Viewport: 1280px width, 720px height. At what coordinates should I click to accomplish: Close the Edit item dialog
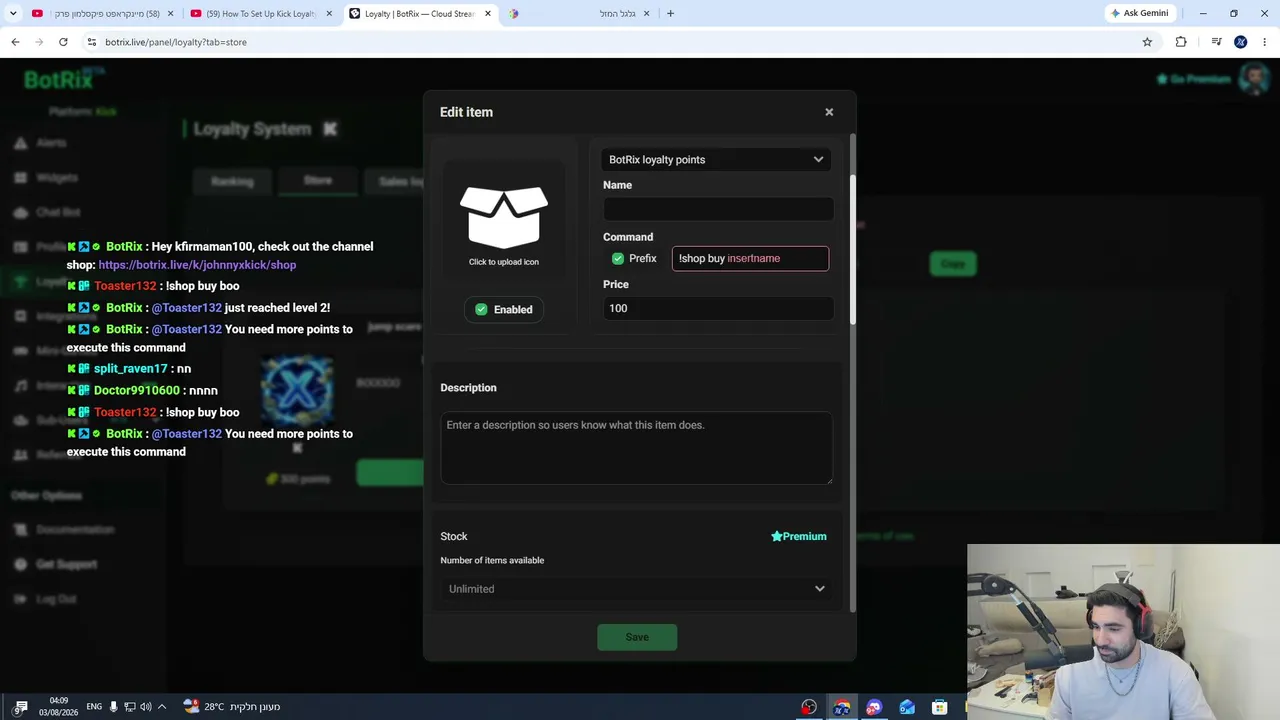click(x=829, y=112)
